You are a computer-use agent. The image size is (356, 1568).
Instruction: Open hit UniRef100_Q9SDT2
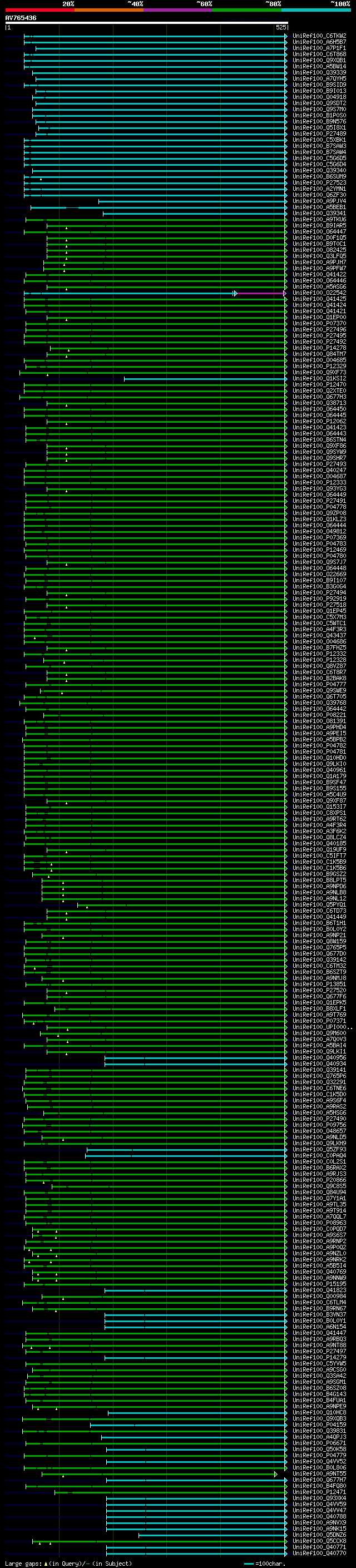pos(319,103)
